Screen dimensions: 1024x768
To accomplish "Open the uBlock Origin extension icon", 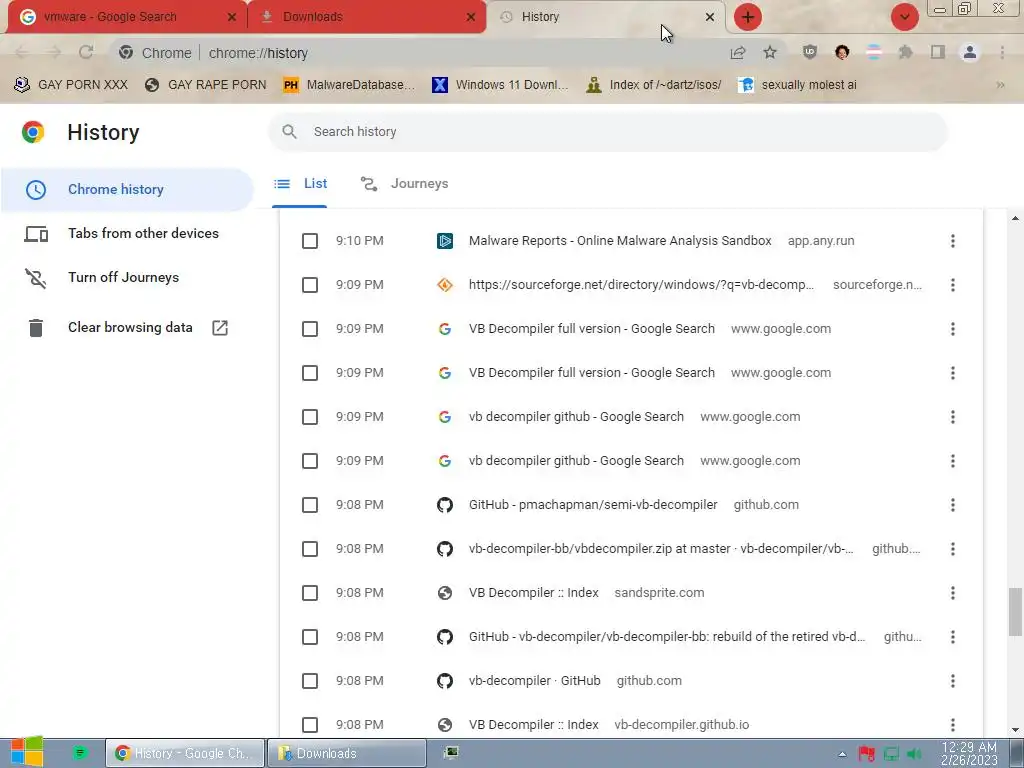I will [810, 52].
